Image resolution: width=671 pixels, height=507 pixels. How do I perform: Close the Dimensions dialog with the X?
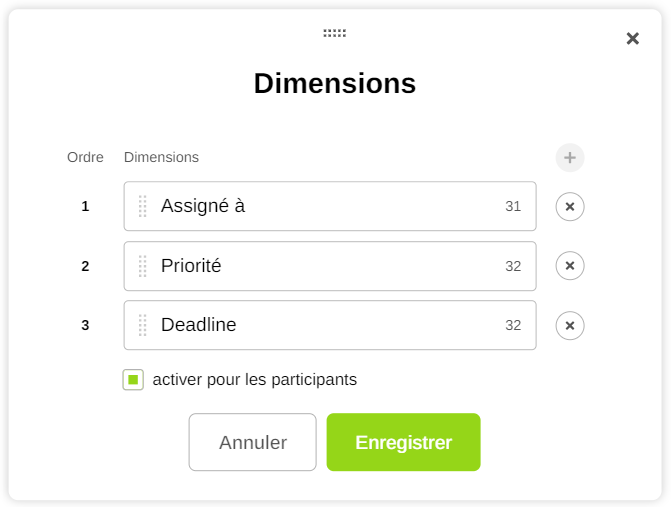pos(632,39)
